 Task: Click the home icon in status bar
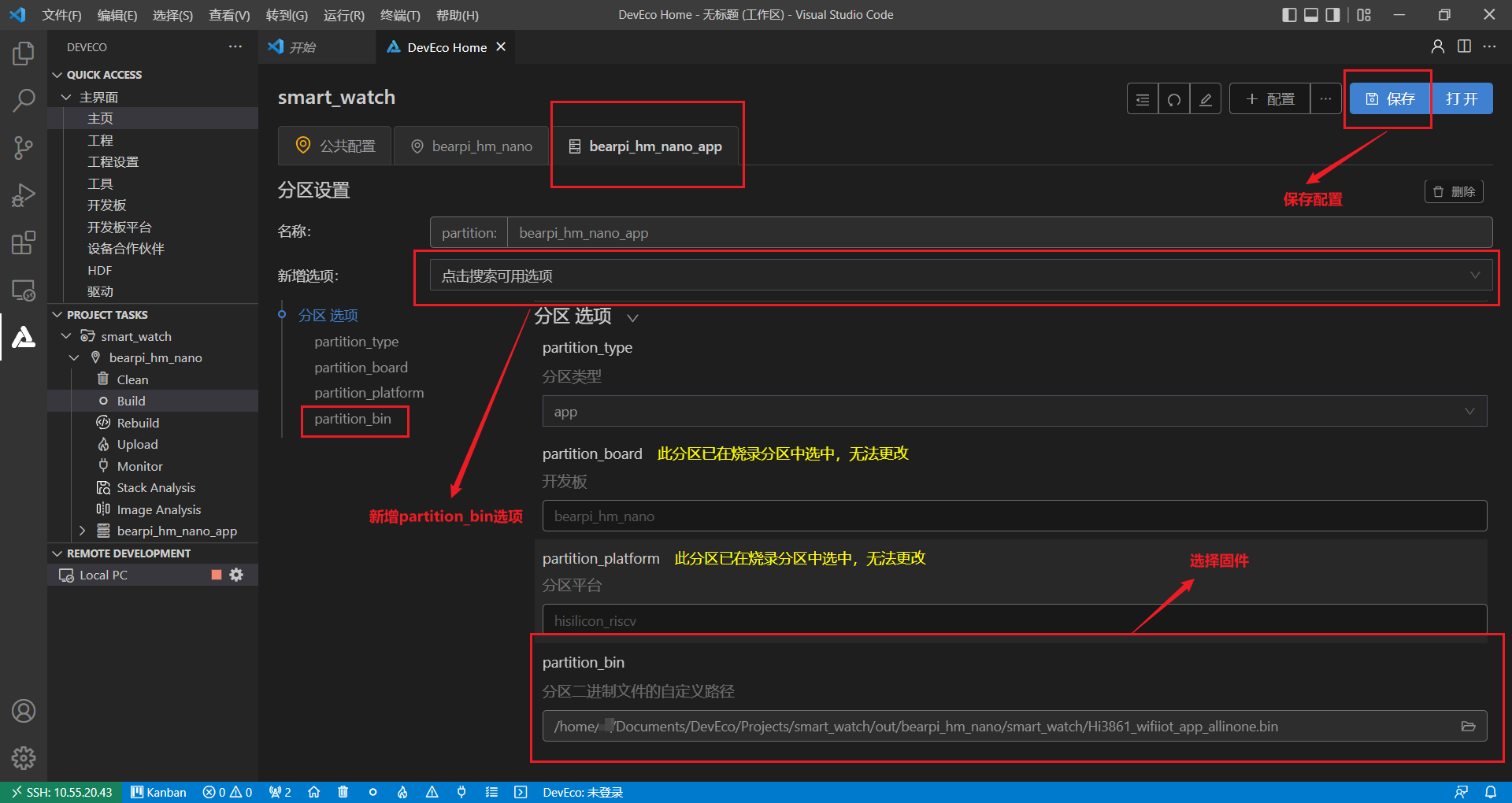tap(314, 792)
